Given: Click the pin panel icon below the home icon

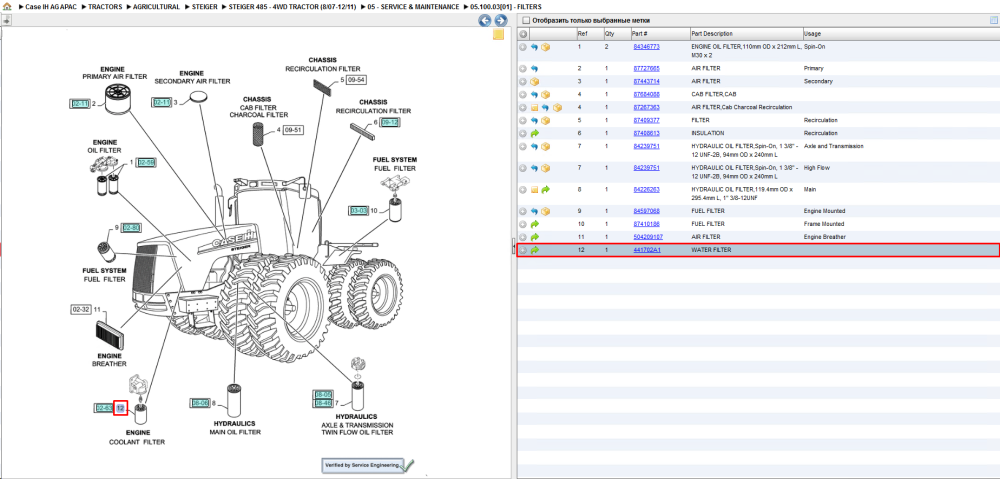Looking at the screenshot, I should click(x=6, y=20).
